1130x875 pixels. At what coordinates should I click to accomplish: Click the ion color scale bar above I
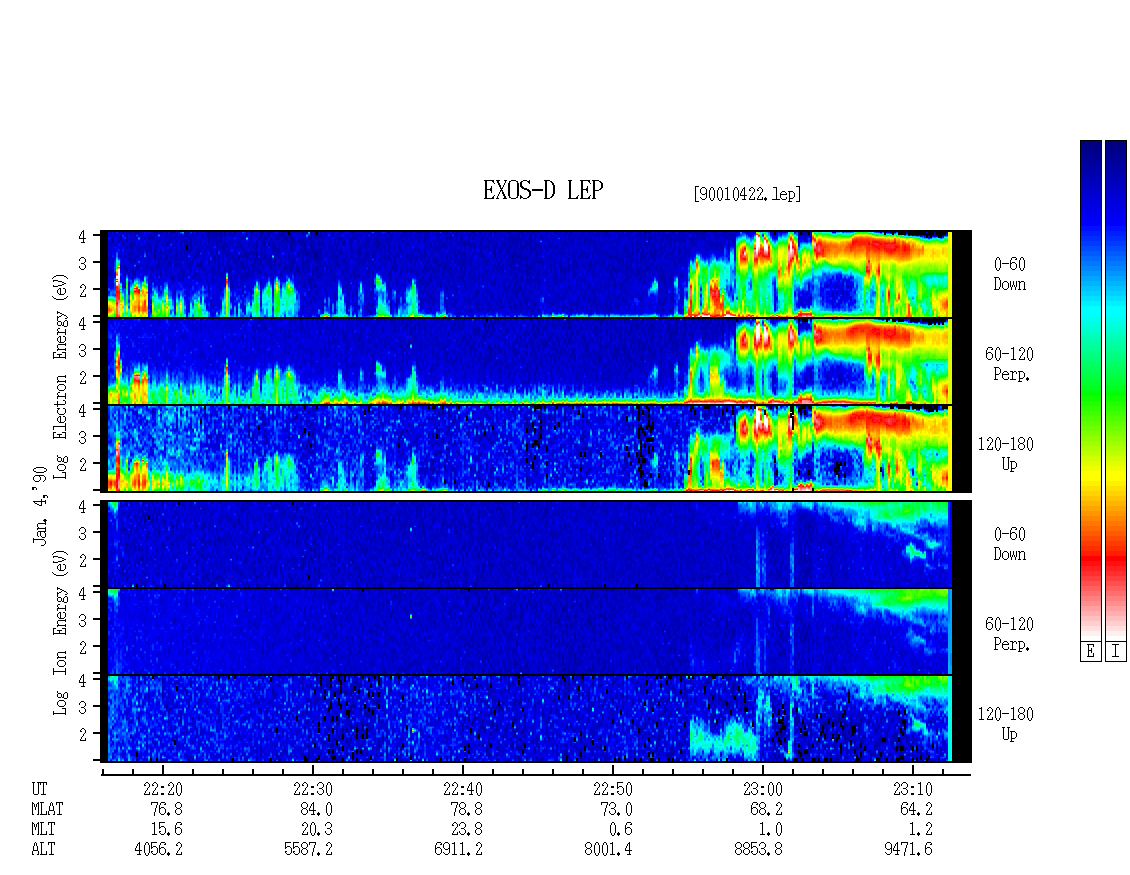[1116, 390]
